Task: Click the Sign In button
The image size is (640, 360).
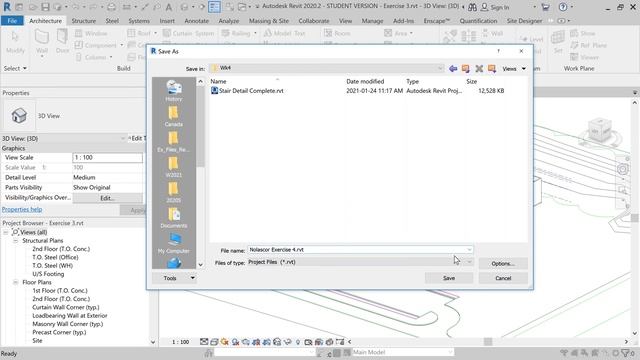Action: pyautogui.click(x=495, y=7)
